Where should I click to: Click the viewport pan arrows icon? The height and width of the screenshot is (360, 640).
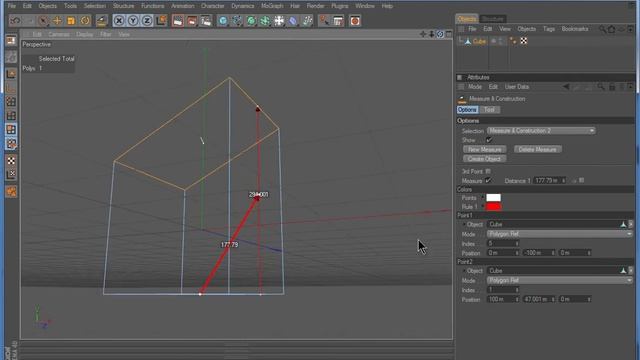[x=423, y=34]
